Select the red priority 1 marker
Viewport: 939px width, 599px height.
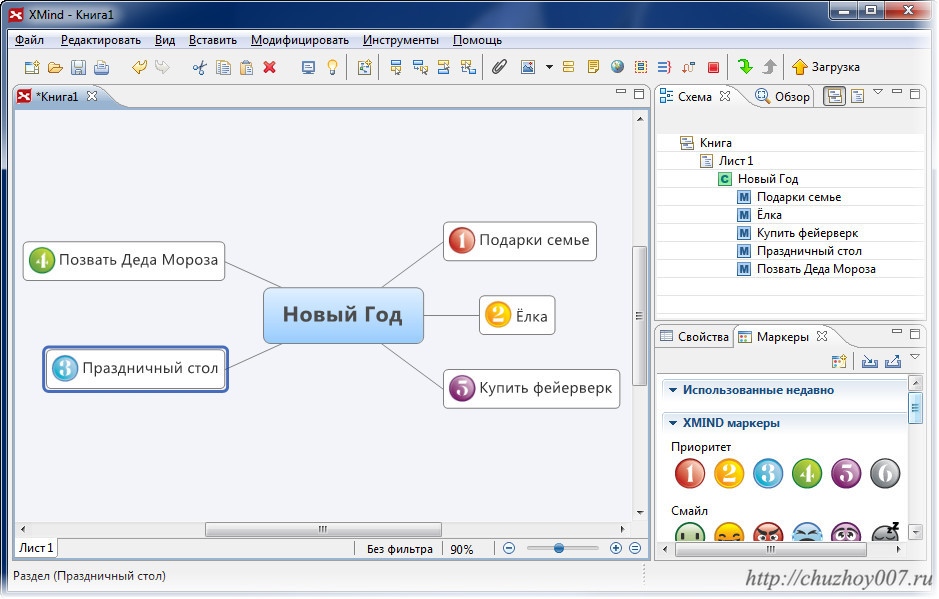pos(690,473)
